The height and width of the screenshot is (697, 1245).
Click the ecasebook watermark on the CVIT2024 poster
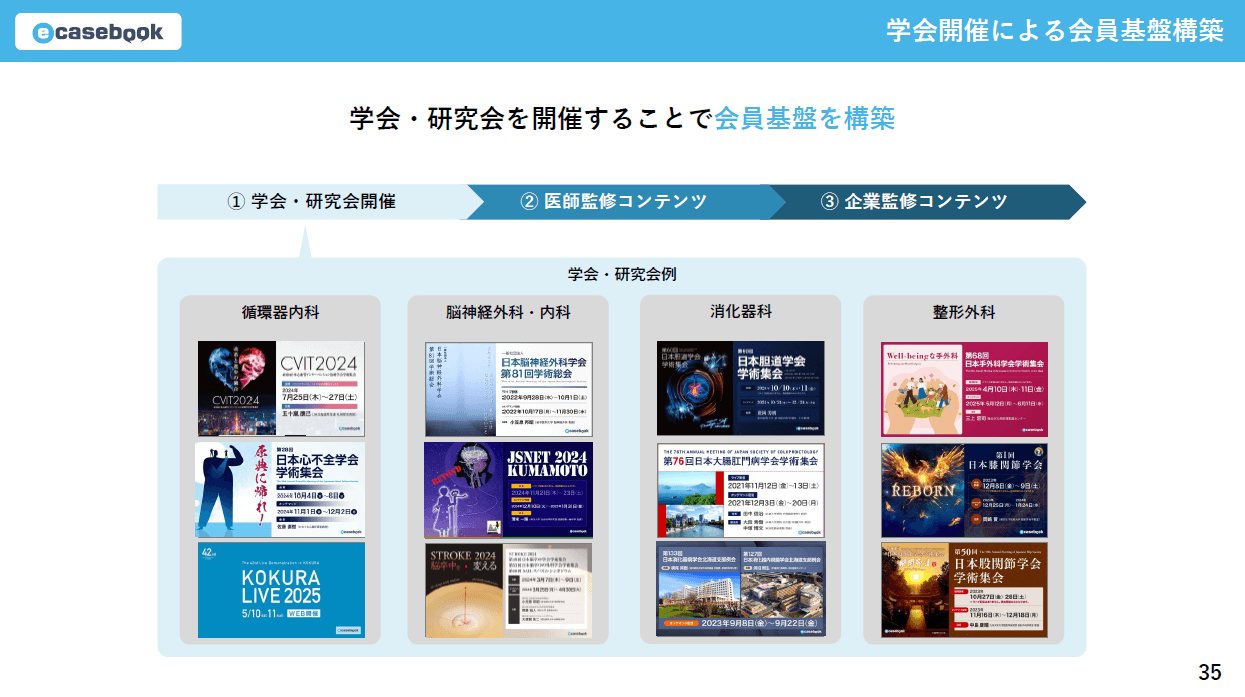coord(348,428)
